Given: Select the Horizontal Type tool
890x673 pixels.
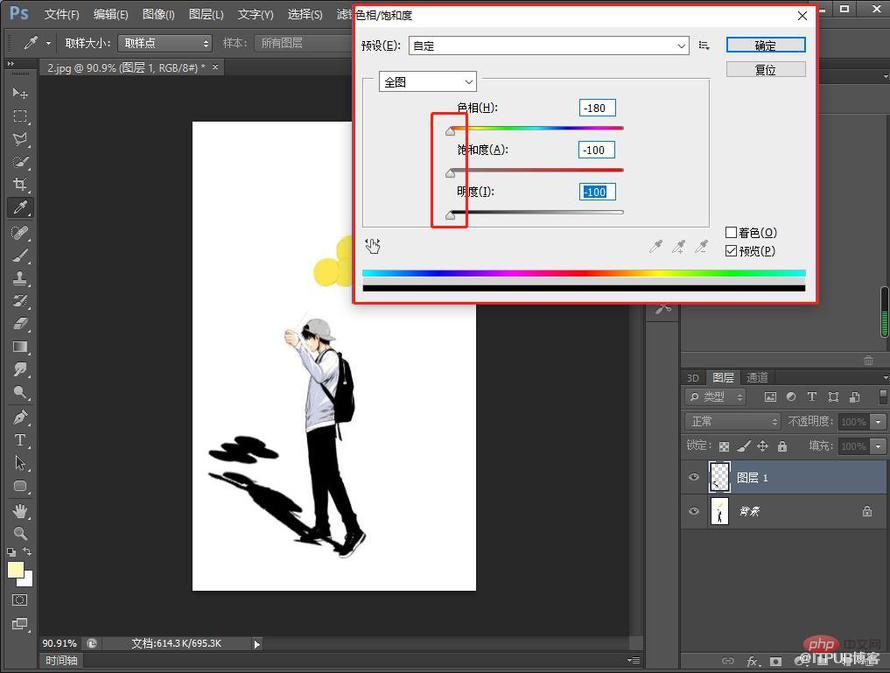Looking at the screenshot, I should coord(20,440).
